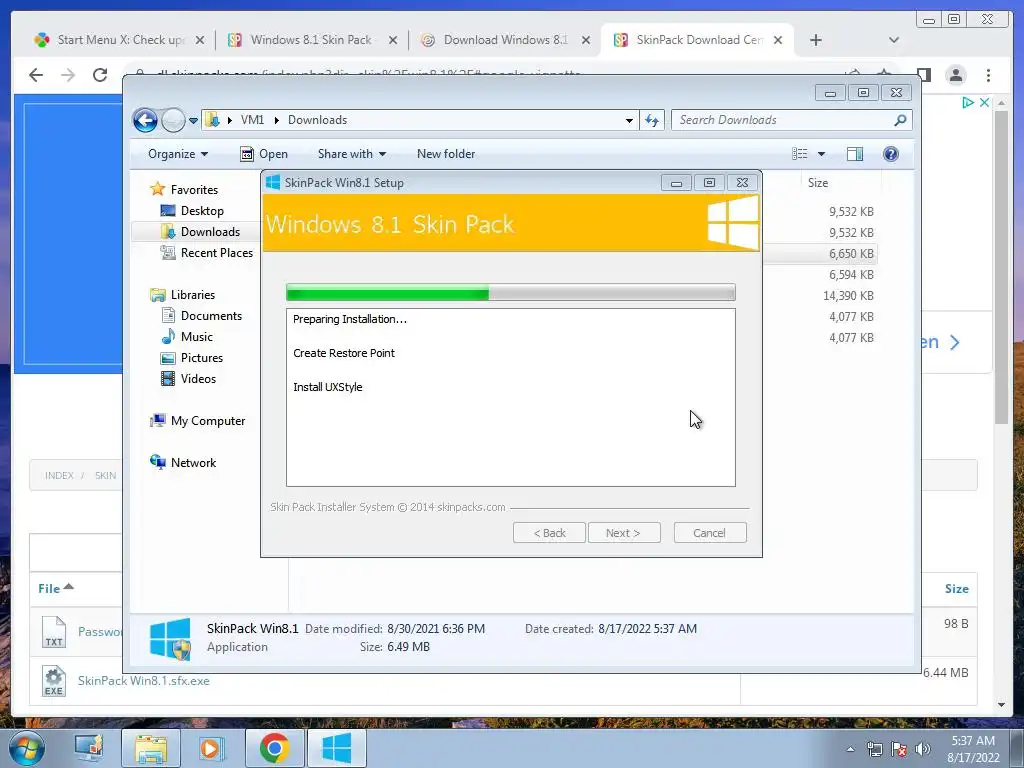
Task: Open the Organize menu
Action: (x=178, y=154)
